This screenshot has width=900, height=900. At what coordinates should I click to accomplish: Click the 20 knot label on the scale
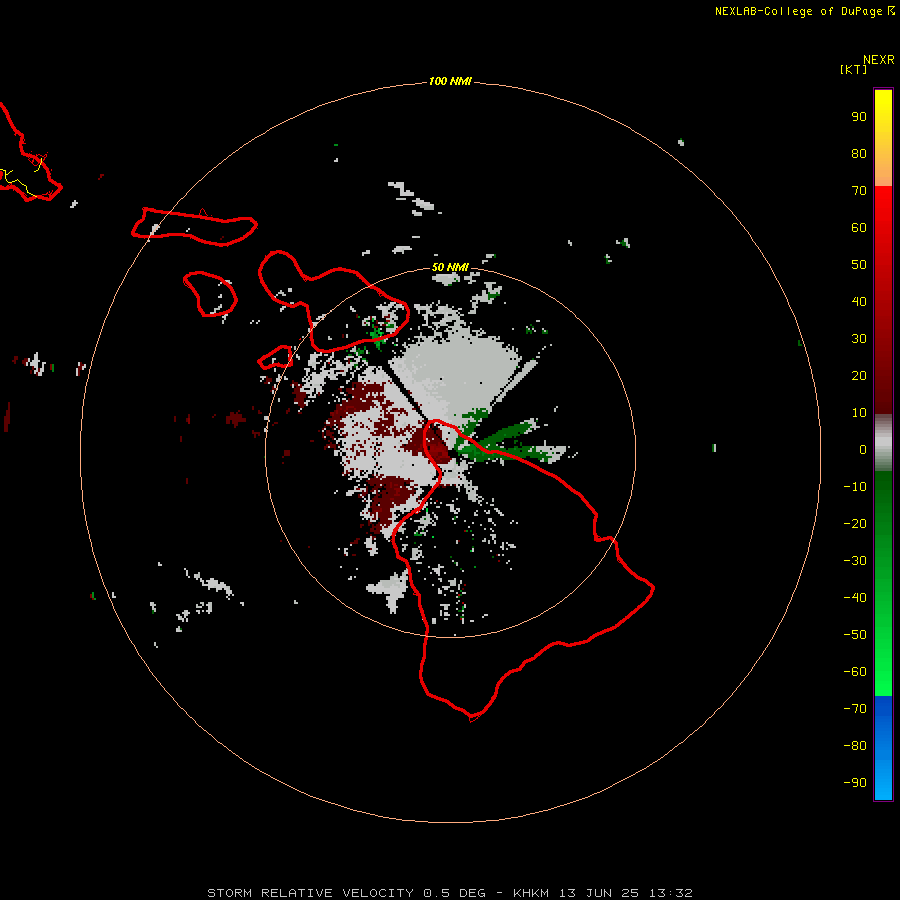[859, 376]
